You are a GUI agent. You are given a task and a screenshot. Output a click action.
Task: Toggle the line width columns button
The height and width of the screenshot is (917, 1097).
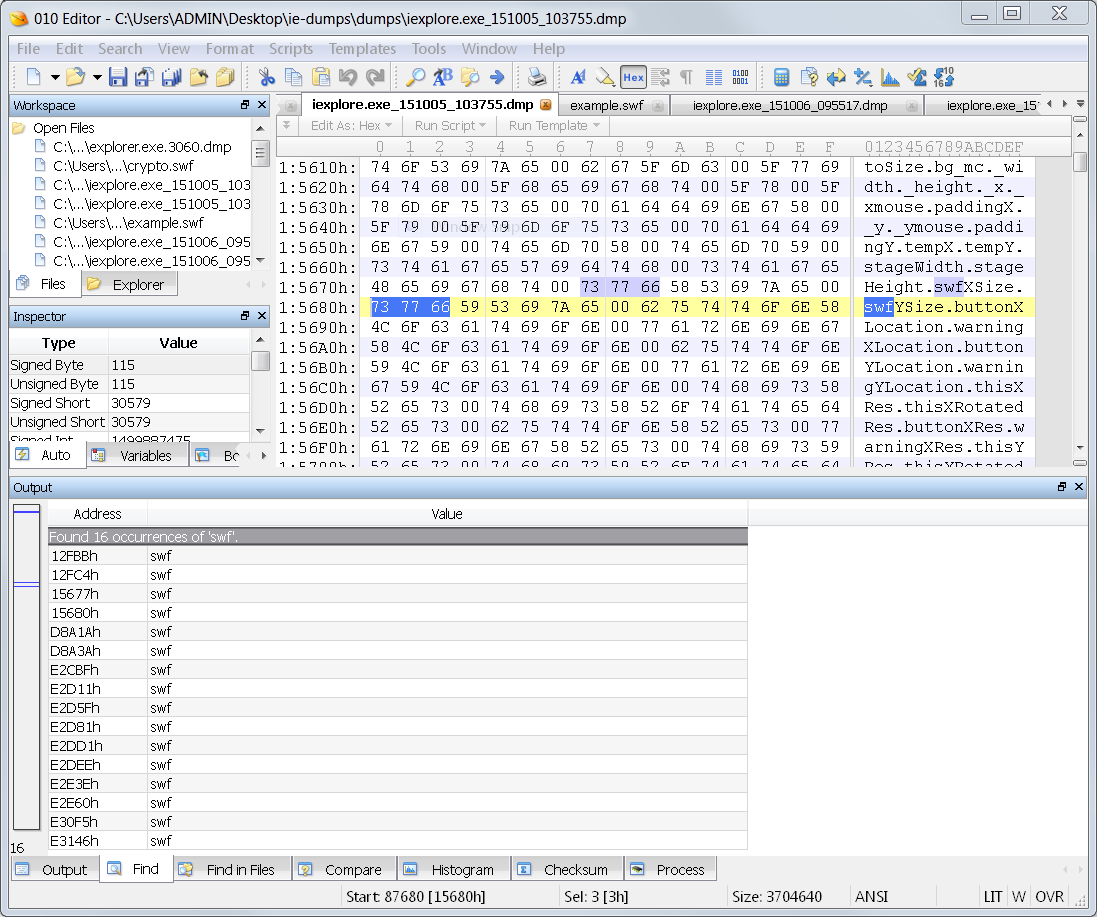click(x=714, y=77)
